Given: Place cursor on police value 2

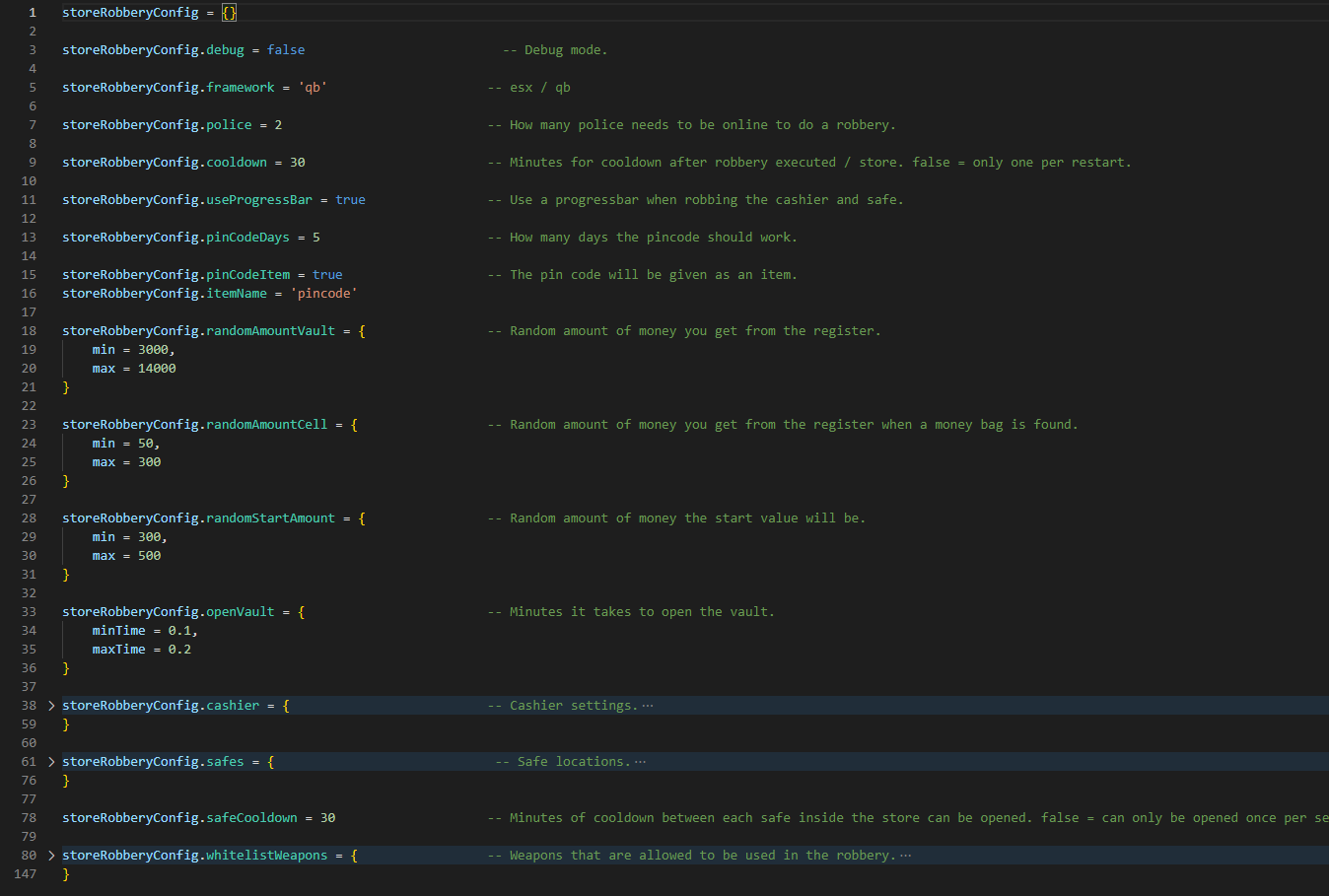Looking at the screenshot, I should [x=278, y=125].
